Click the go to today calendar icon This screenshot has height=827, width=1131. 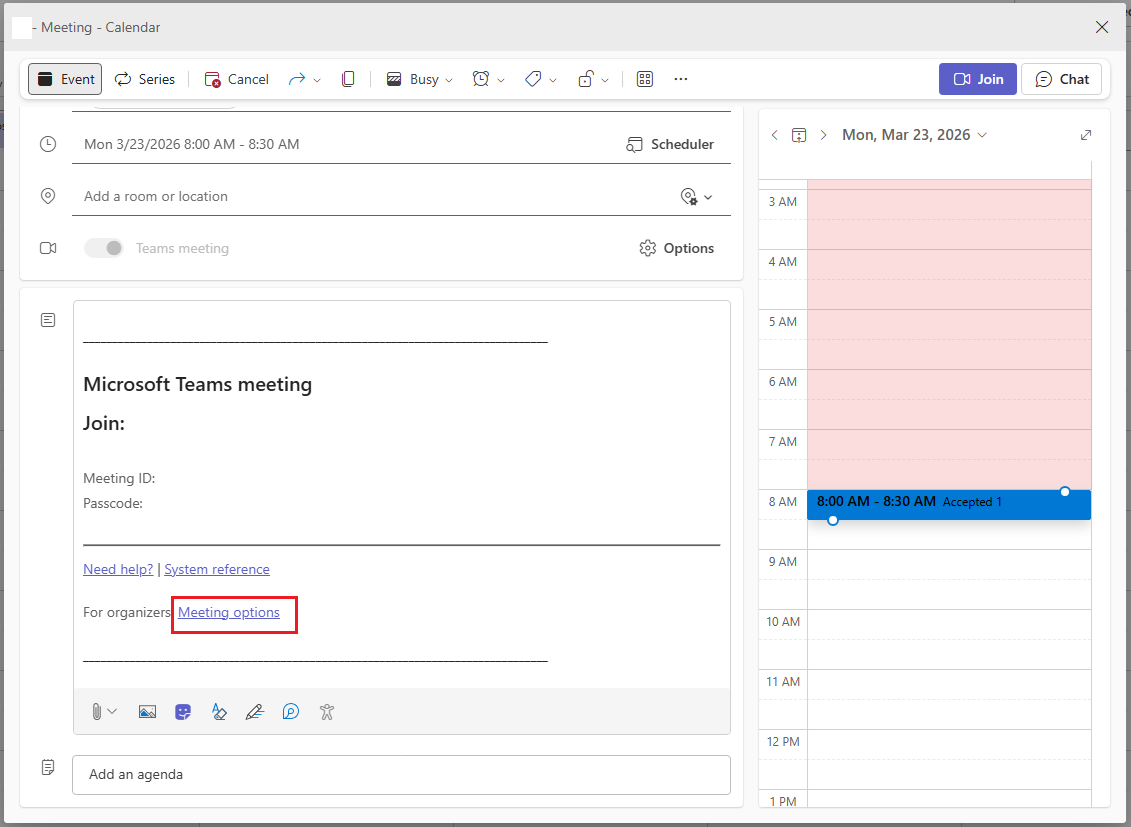click(x=799, y=135)
